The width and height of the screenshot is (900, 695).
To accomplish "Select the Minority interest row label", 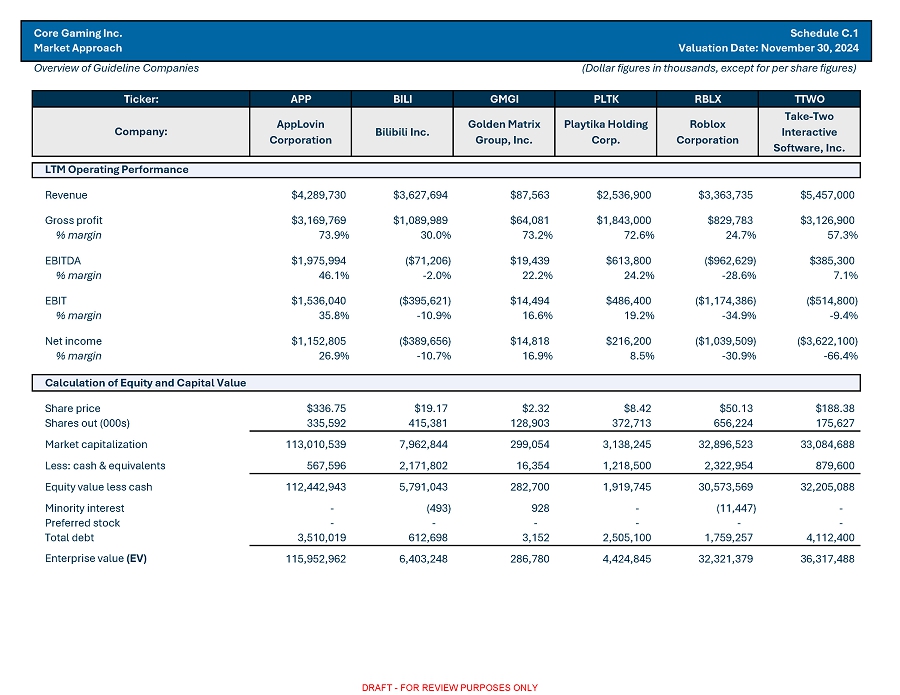I will coord(84,508).
